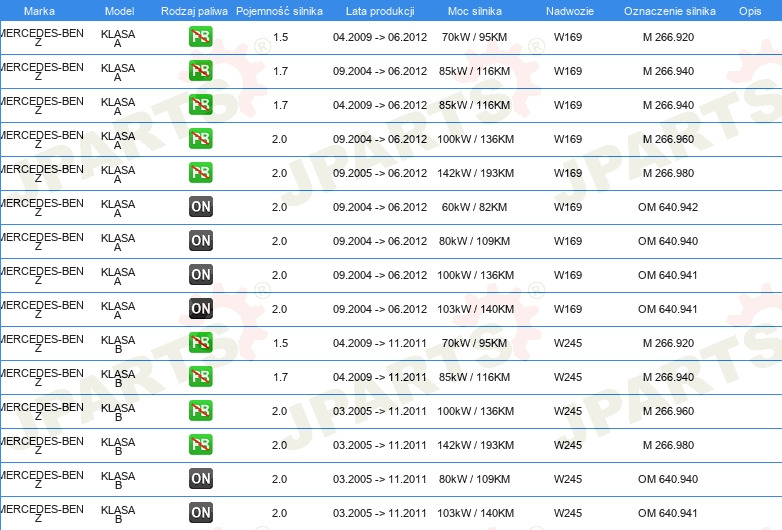Select "80kW / 109KM" in the W245 row
This screenshot has height=530, width=782.
[x=474, y=479]
